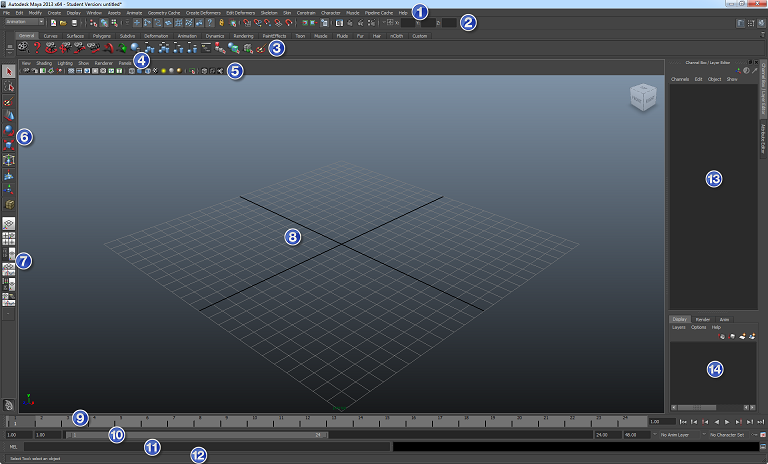Click the ViewCube in the viewport corner

[643, 99]
